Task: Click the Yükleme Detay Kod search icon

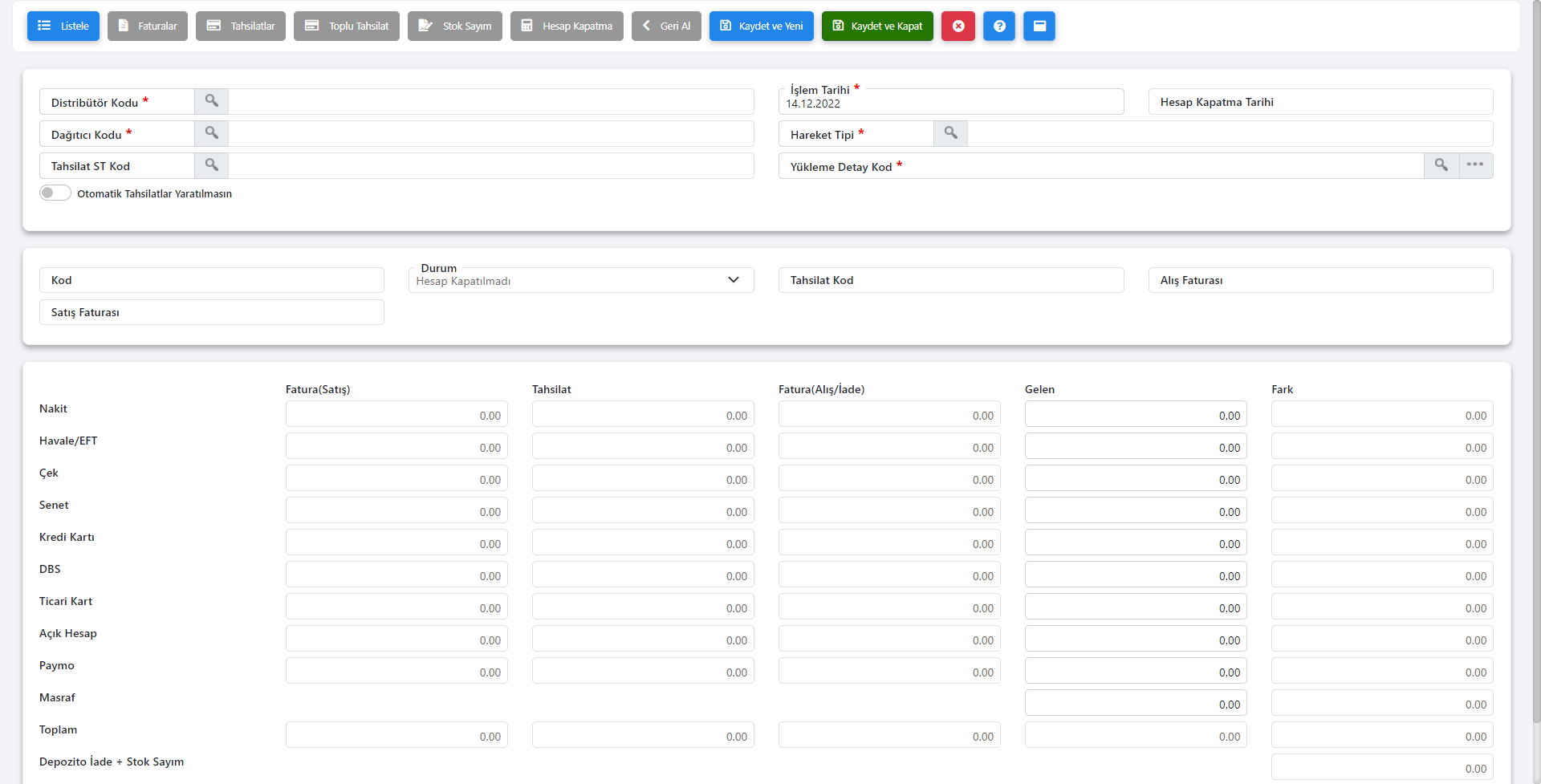Action: [1441, 165]
